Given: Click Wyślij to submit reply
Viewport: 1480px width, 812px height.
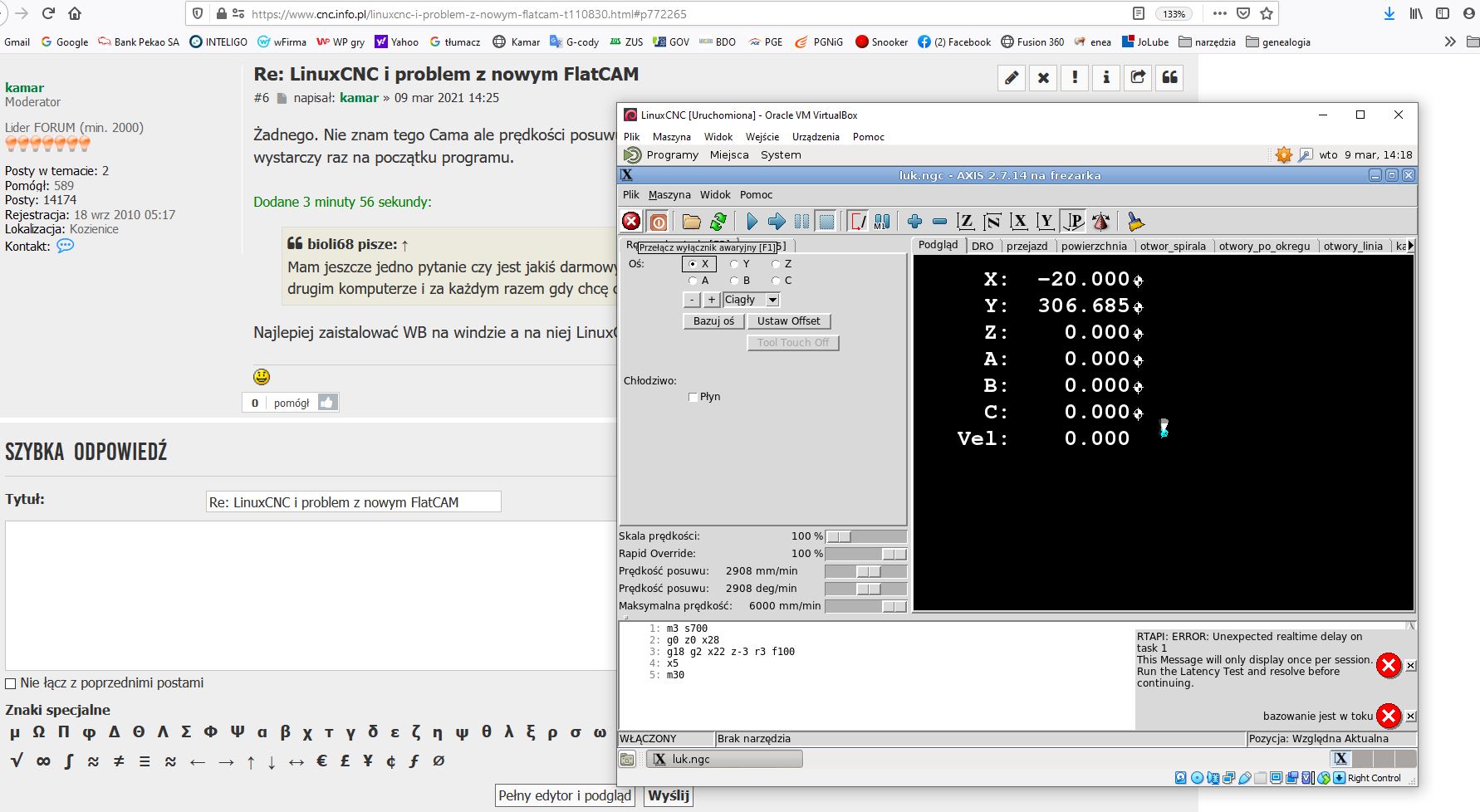Looking at the screenshot, I should pyautogui.click(x=669, y=795).
